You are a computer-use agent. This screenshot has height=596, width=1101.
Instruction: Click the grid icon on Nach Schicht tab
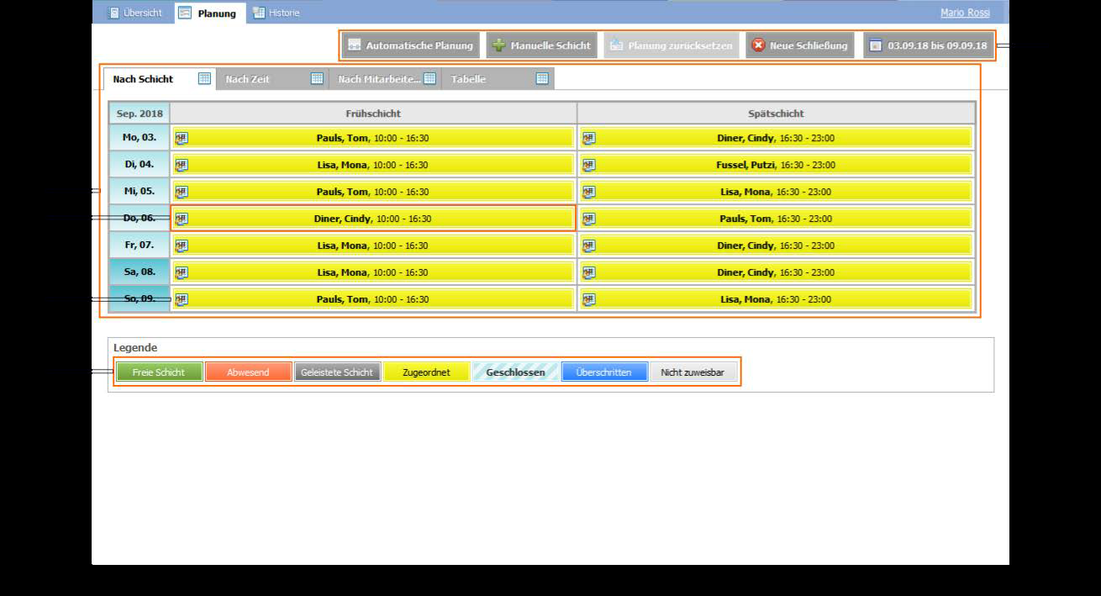(204, 78)
